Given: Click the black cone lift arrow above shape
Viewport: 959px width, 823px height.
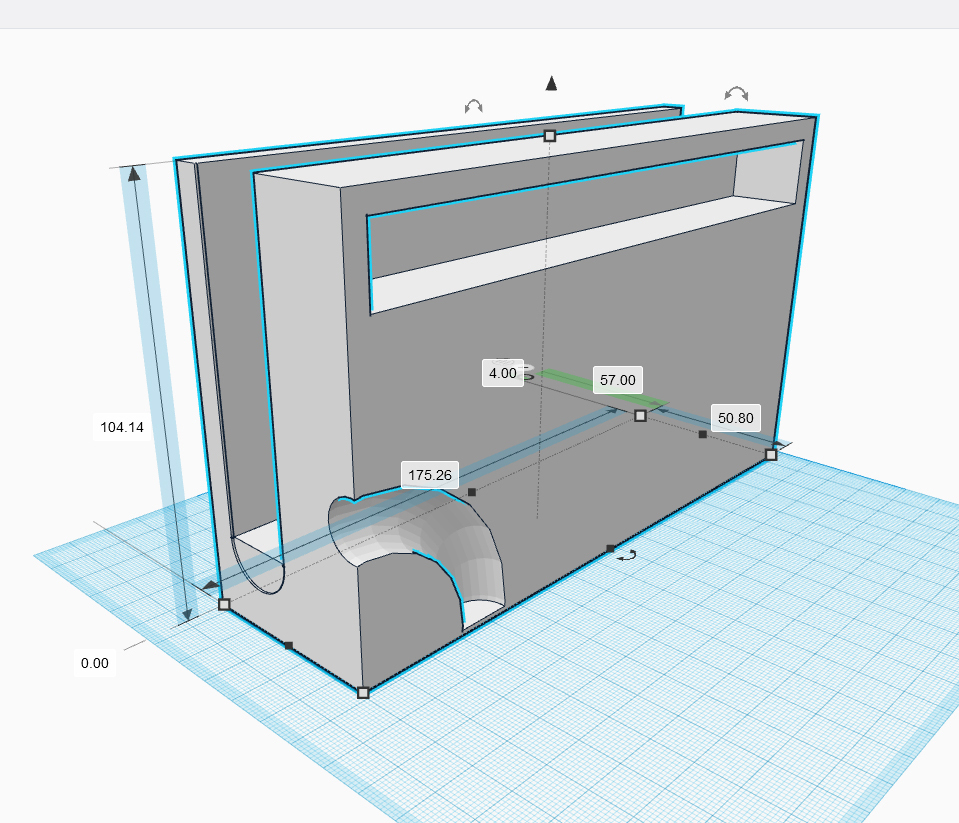Looking at the screenshot, I should point(550,83).
